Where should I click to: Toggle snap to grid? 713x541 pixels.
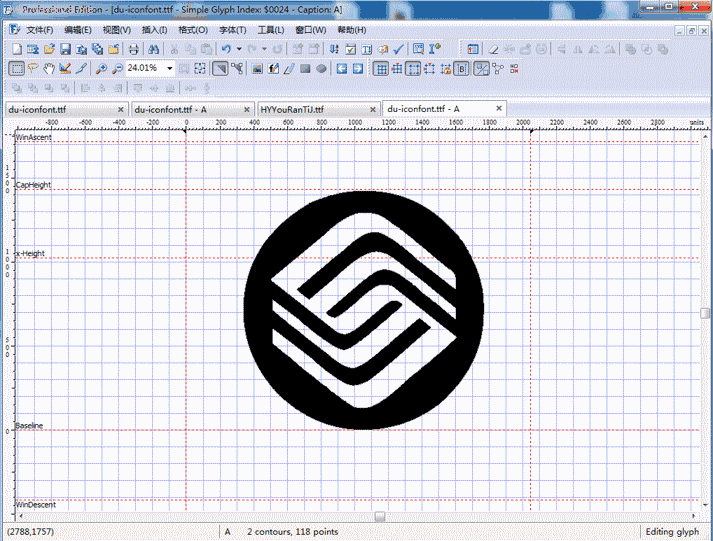point(397,69)
